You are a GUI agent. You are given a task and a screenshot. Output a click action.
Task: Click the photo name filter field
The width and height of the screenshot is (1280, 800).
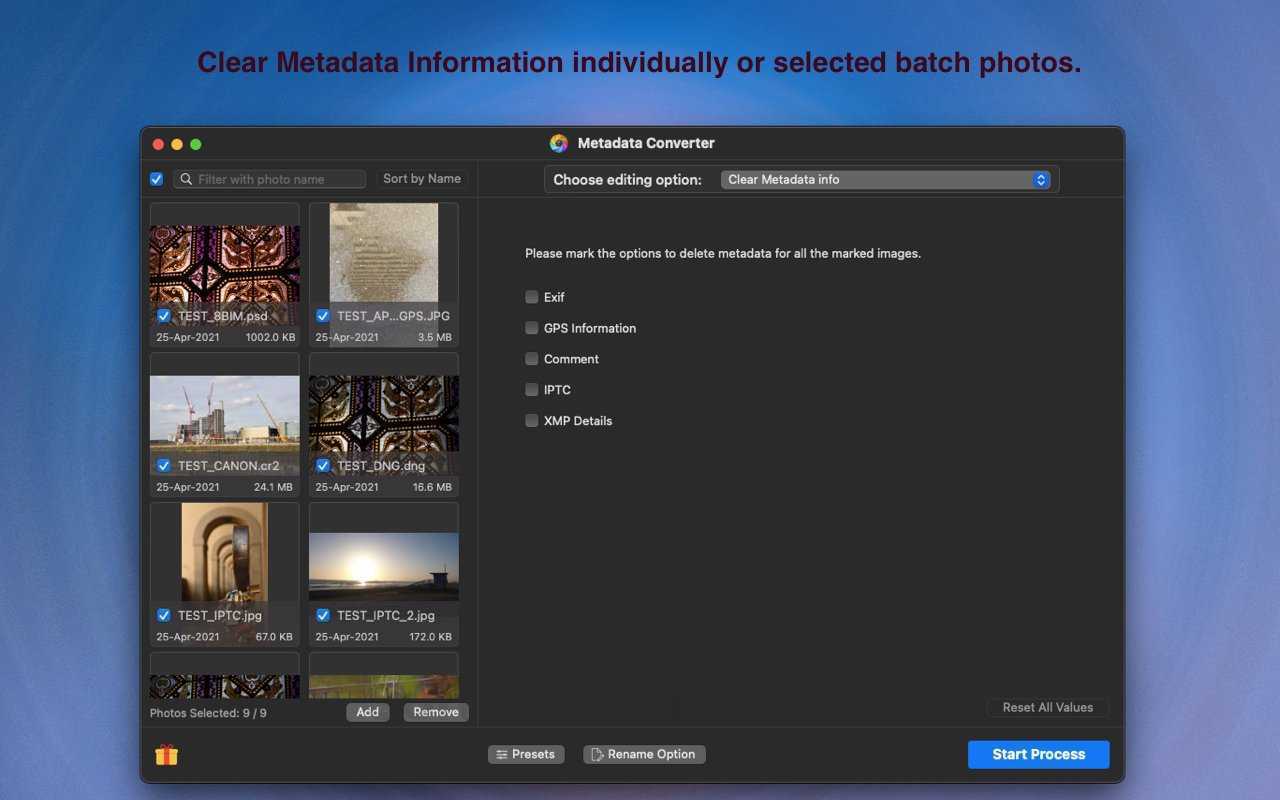(275, 179)
